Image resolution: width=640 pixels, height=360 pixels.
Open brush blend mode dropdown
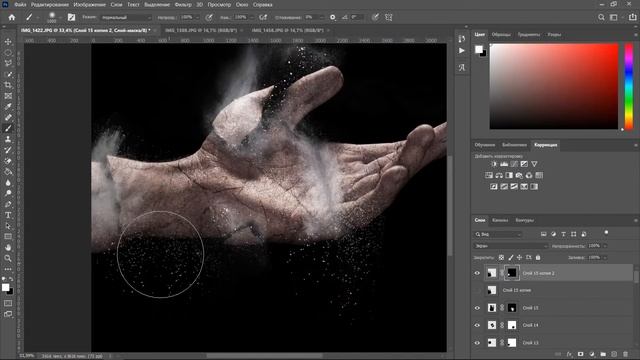[126, 18]
